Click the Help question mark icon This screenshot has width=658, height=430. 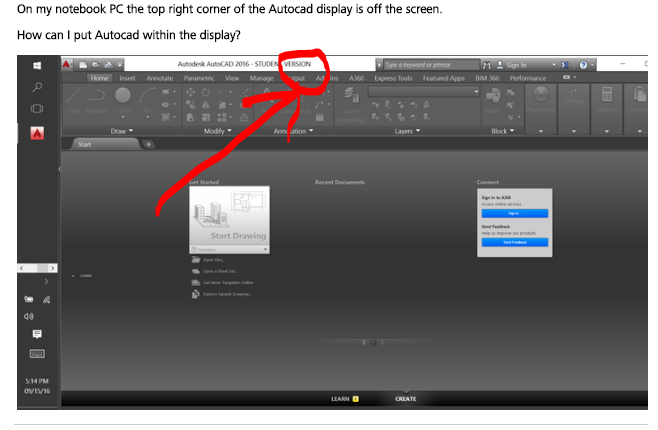pos(583,65)
